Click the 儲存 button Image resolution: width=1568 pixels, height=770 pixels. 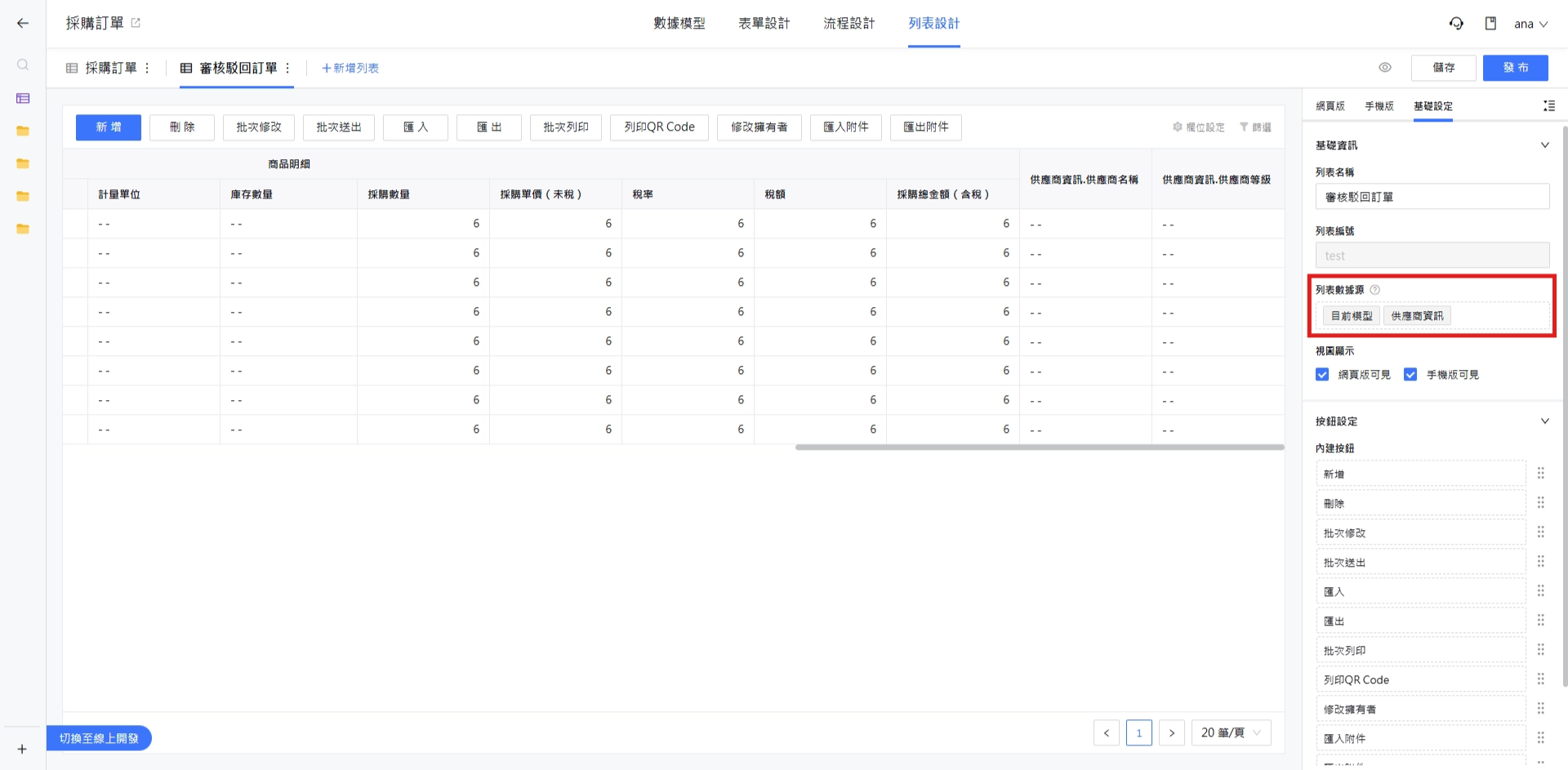[x=1444, y=68]
